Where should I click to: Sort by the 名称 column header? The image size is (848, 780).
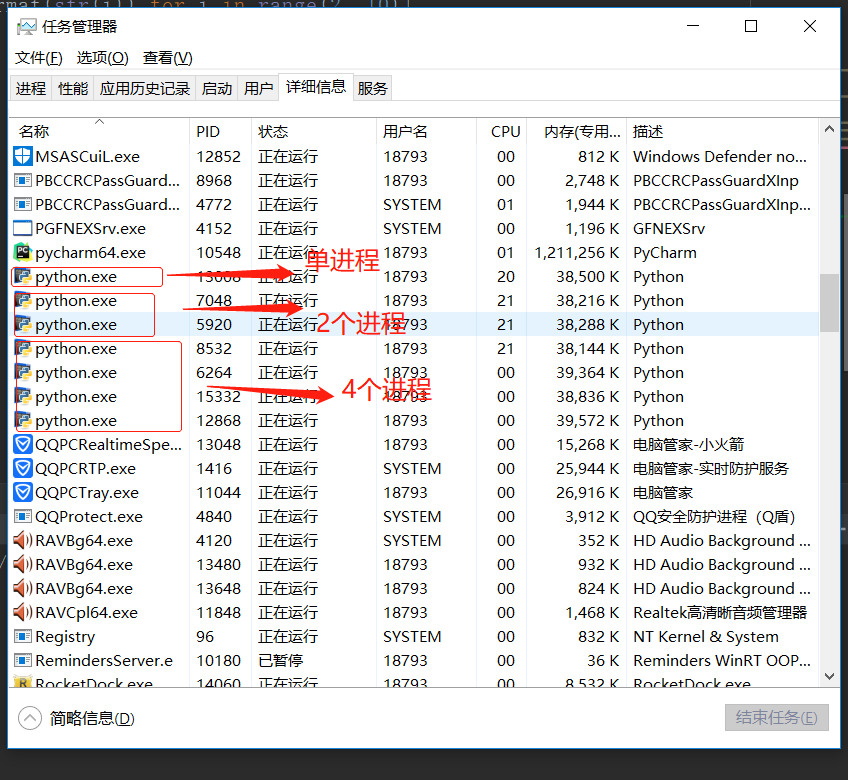click(101, 131)
